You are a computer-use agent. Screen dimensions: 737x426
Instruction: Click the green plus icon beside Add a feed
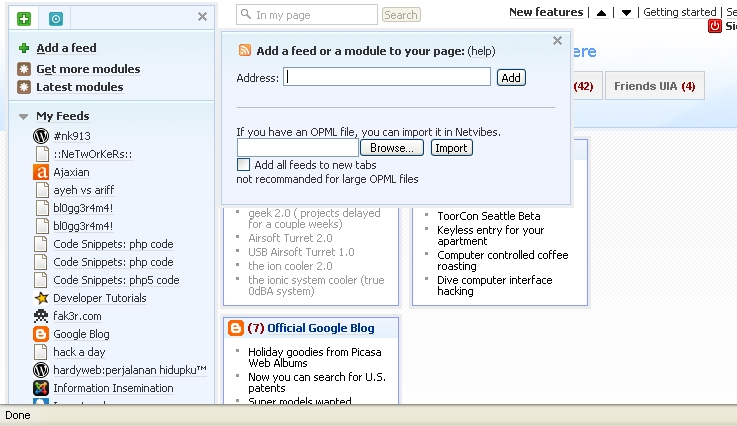tap(24, 48)
